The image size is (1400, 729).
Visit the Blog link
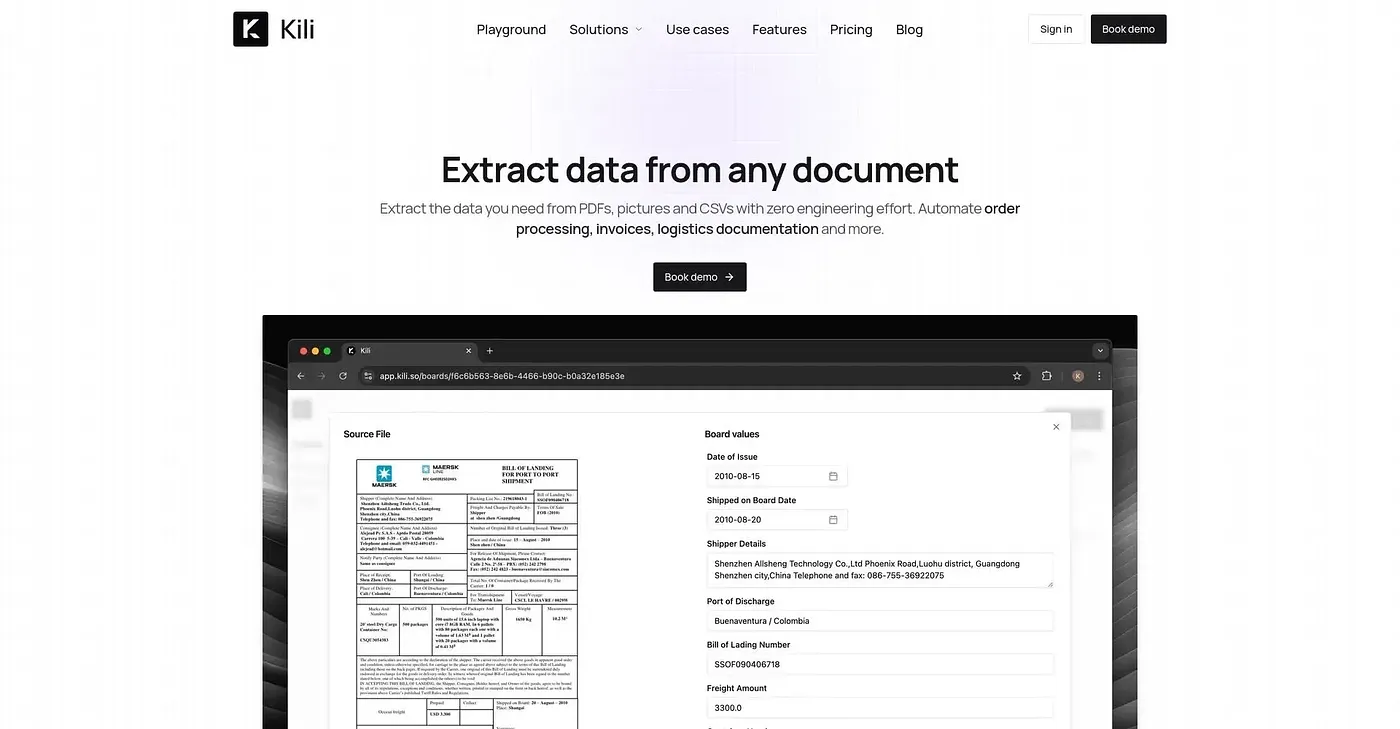(x=909, y=29)
